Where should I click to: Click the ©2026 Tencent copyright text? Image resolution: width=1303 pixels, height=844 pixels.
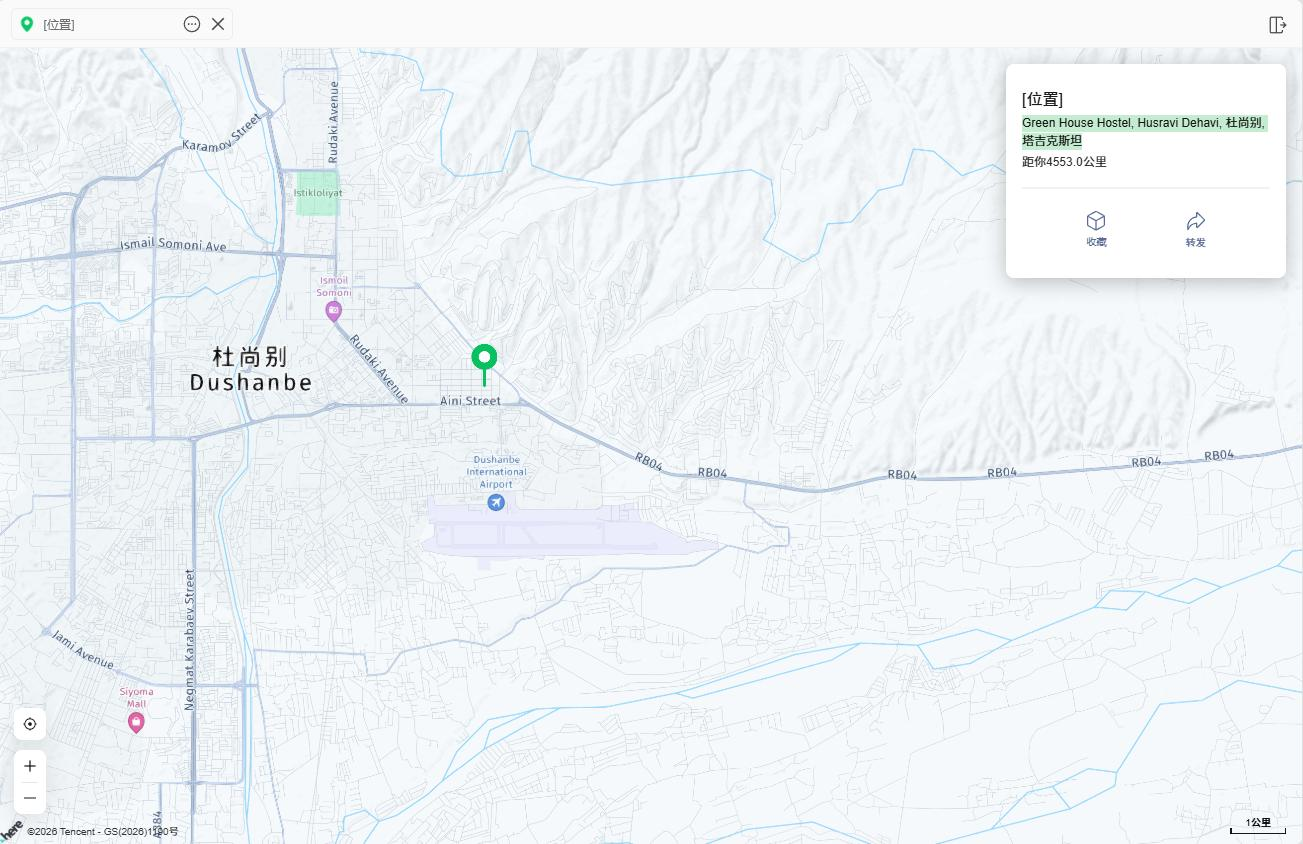click(103, 832)
